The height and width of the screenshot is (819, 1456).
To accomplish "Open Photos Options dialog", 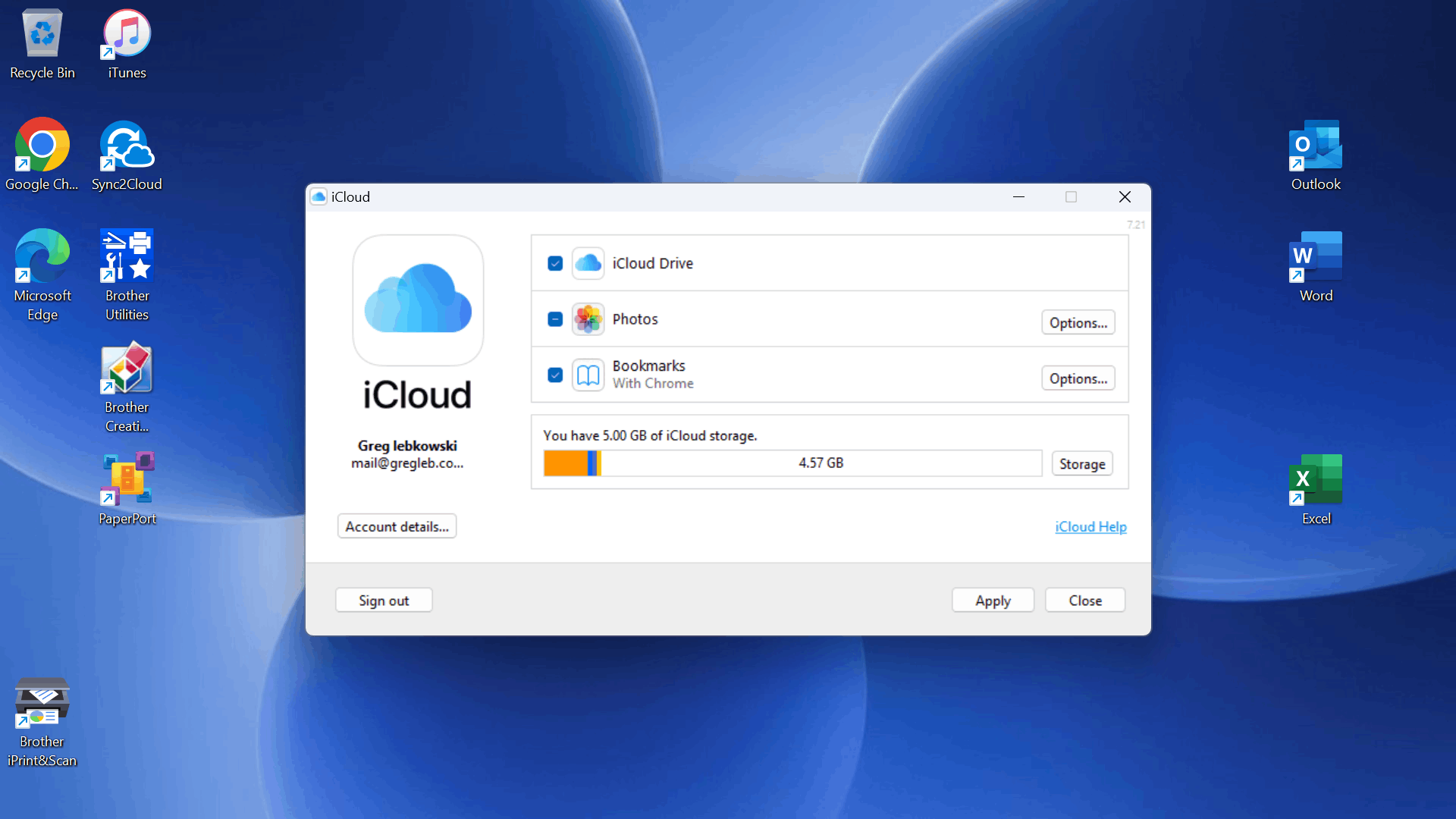I will click(1078, 322).
